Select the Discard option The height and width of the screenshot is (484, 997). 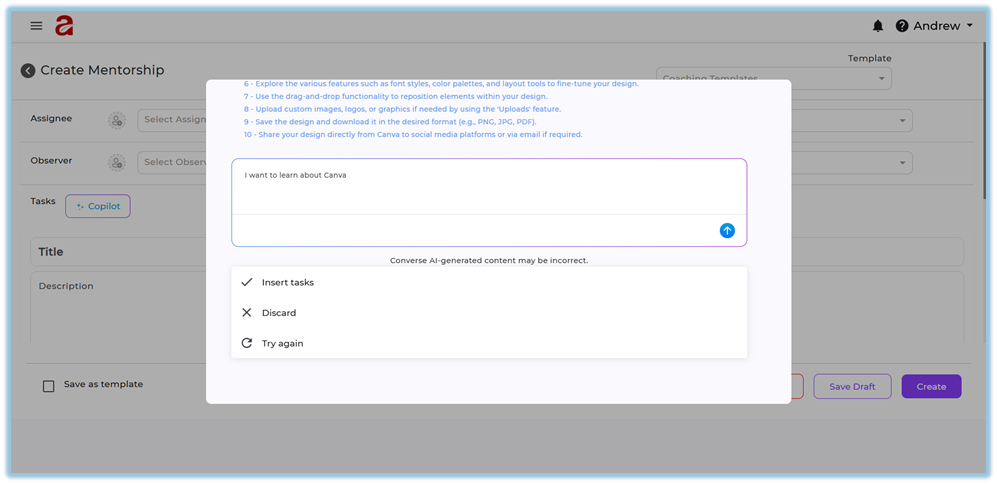(278, 313)
